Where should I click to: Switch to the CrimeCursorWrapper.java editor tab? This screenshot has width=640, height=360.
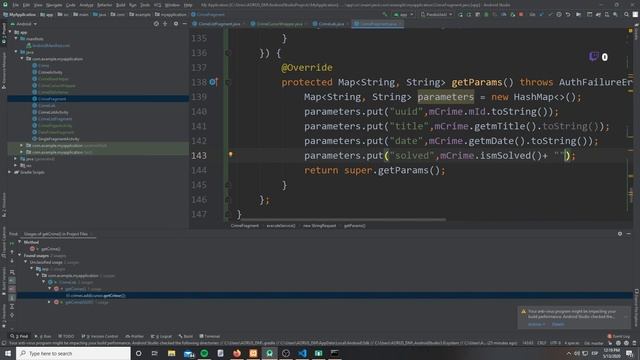click(x=280, y=24)
